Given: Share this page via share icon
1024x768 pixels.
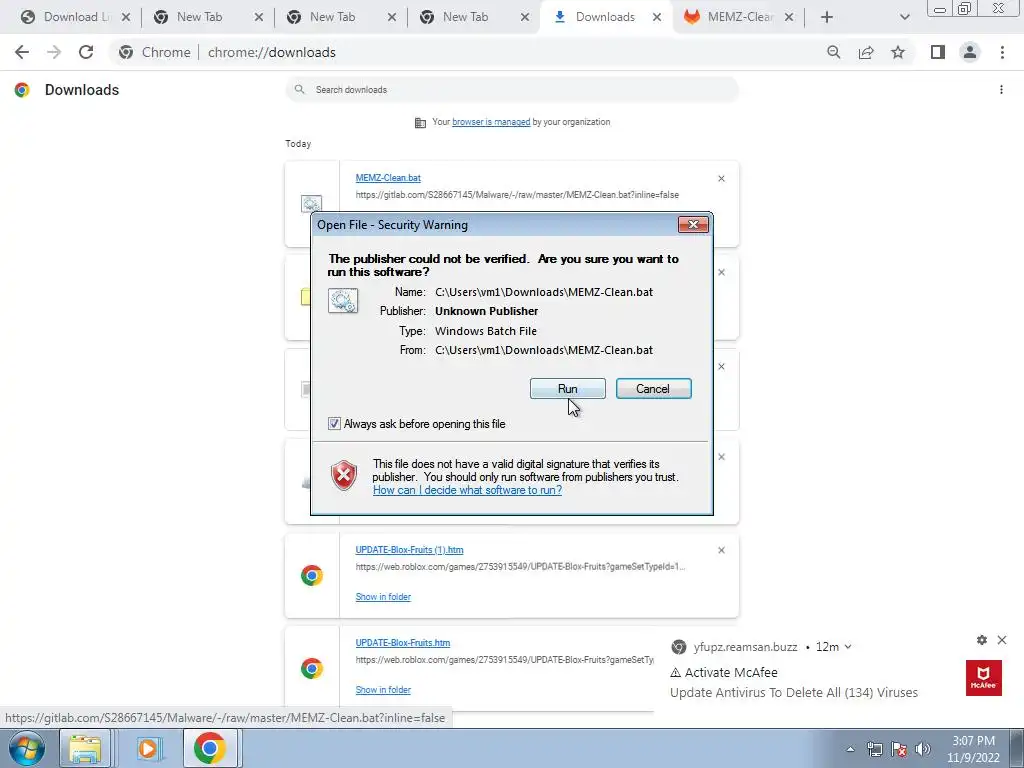Looking at the screenshot, I should click(x=866, y=52).
